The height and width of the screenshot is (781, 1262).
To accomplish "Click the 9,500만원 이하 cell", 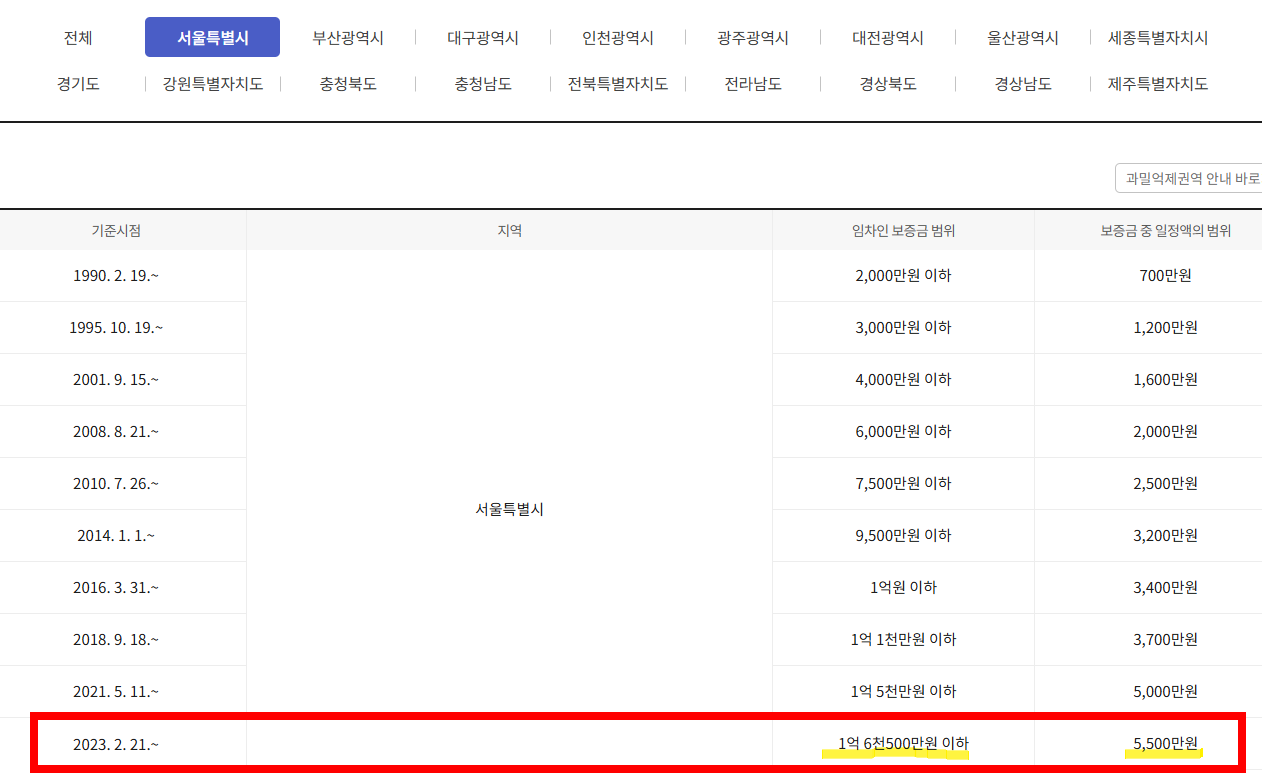I will pos(903,535).
